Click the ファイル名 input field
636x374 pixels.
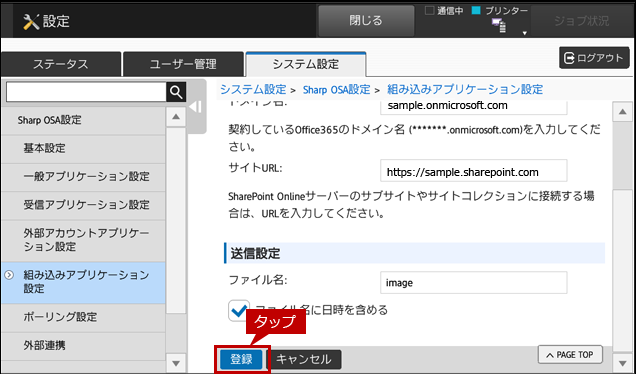[x=473, y=283]
